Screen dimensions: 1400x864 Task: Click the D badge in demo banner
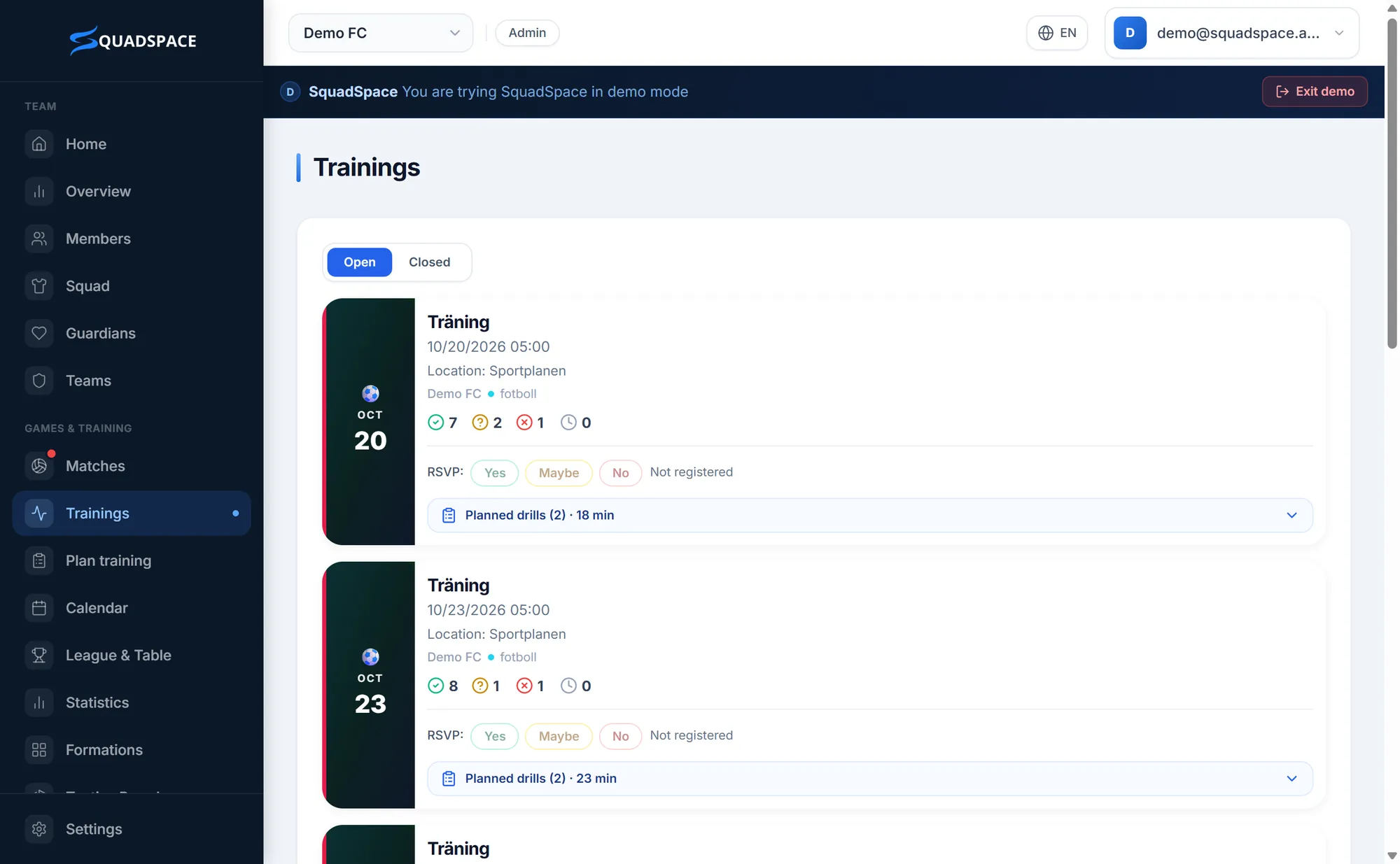[x=290, y=92]
